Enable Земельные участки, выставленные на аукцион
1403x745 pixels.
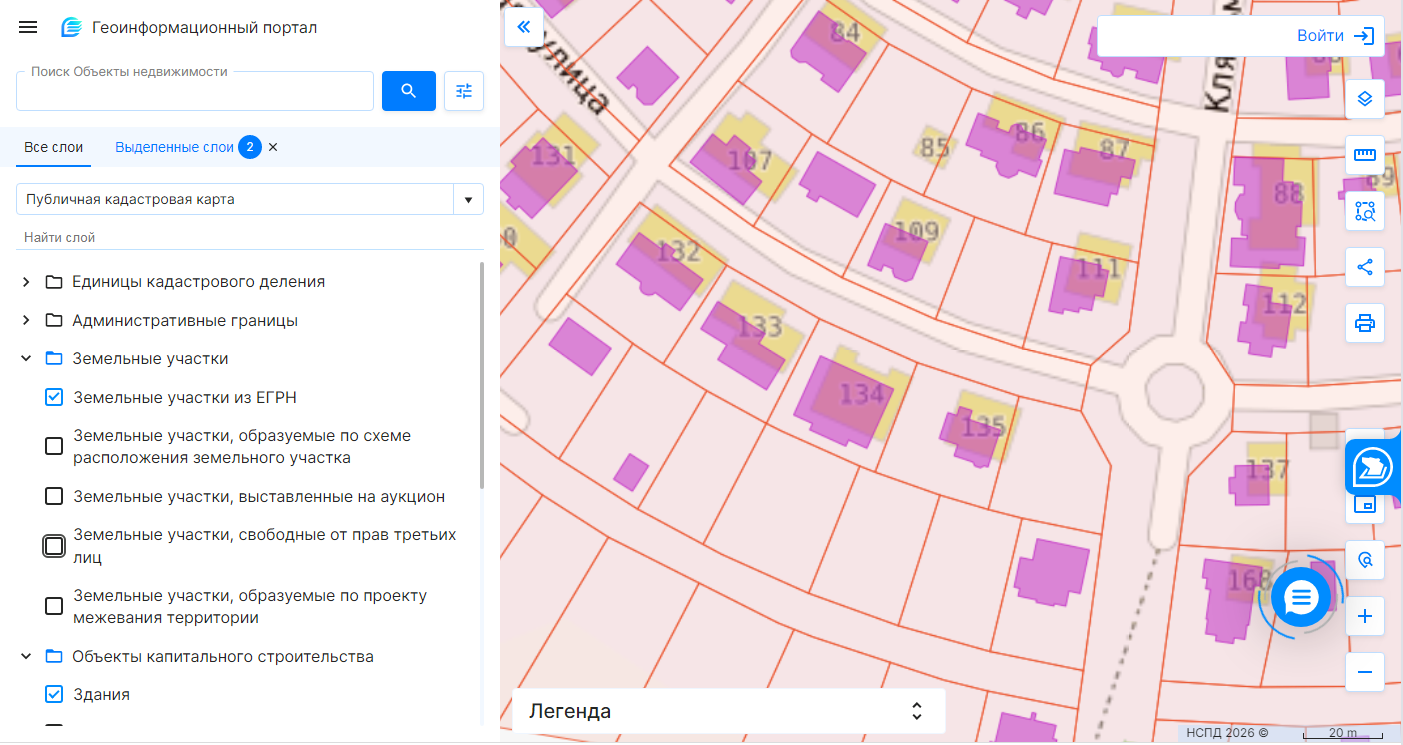point(55,497)
